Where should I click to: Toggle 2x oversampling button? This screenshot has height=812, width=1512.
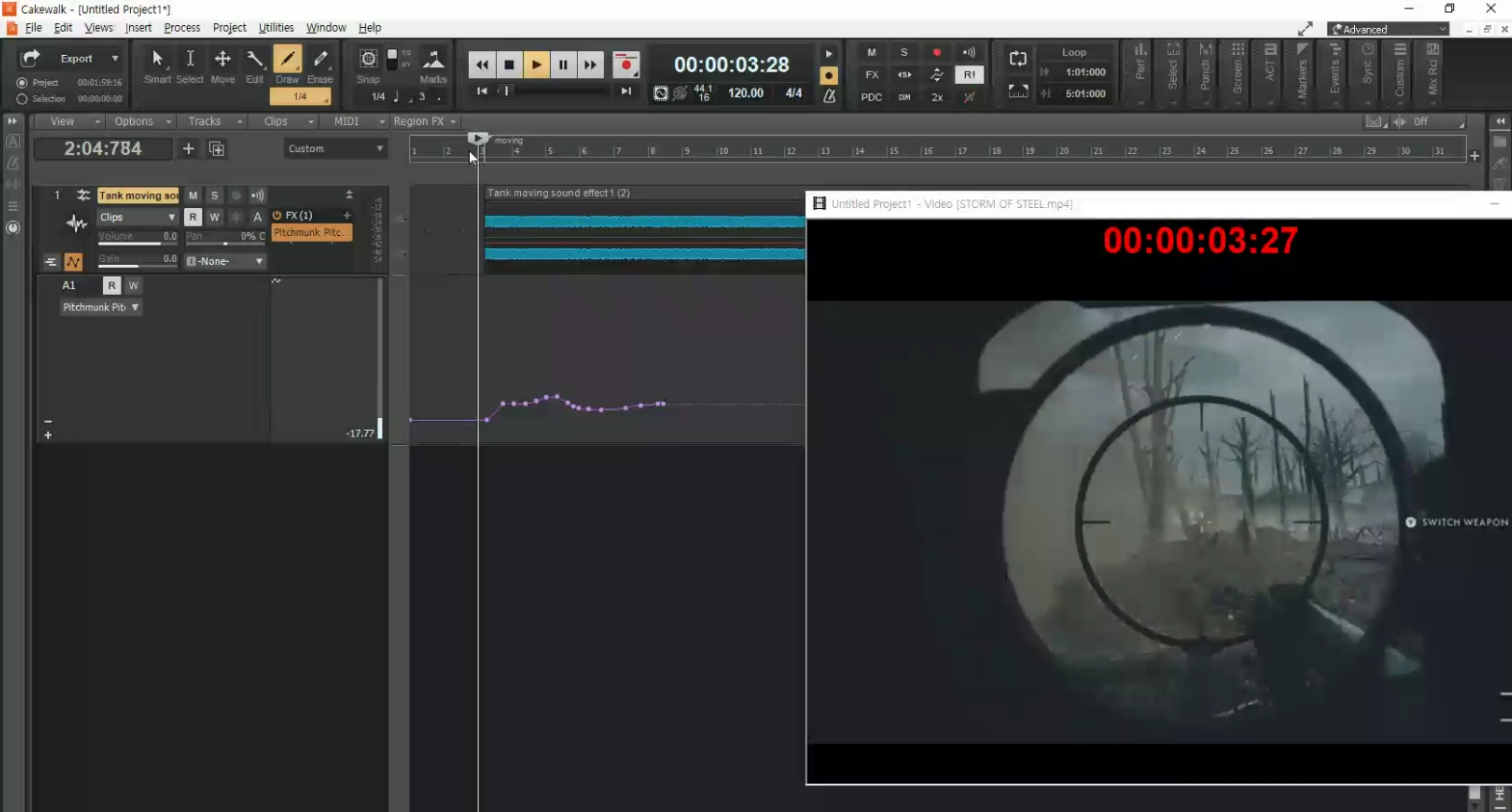tap(937, 97)
